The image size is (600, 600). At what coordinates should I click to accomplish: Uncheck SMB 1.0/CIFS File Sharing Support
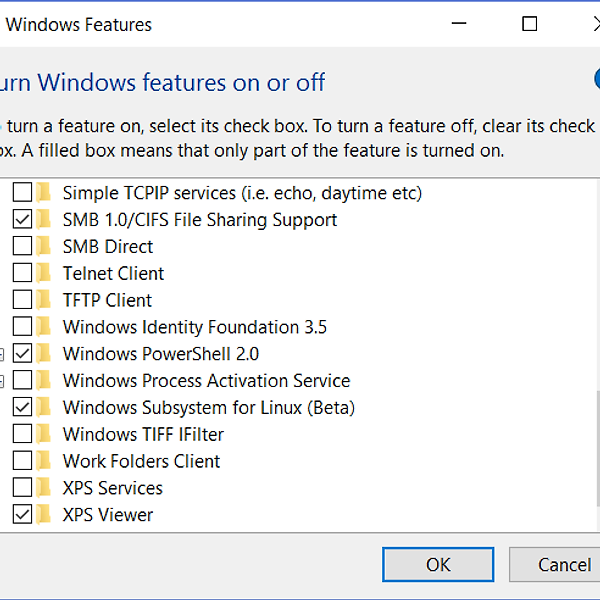[22, 219]
